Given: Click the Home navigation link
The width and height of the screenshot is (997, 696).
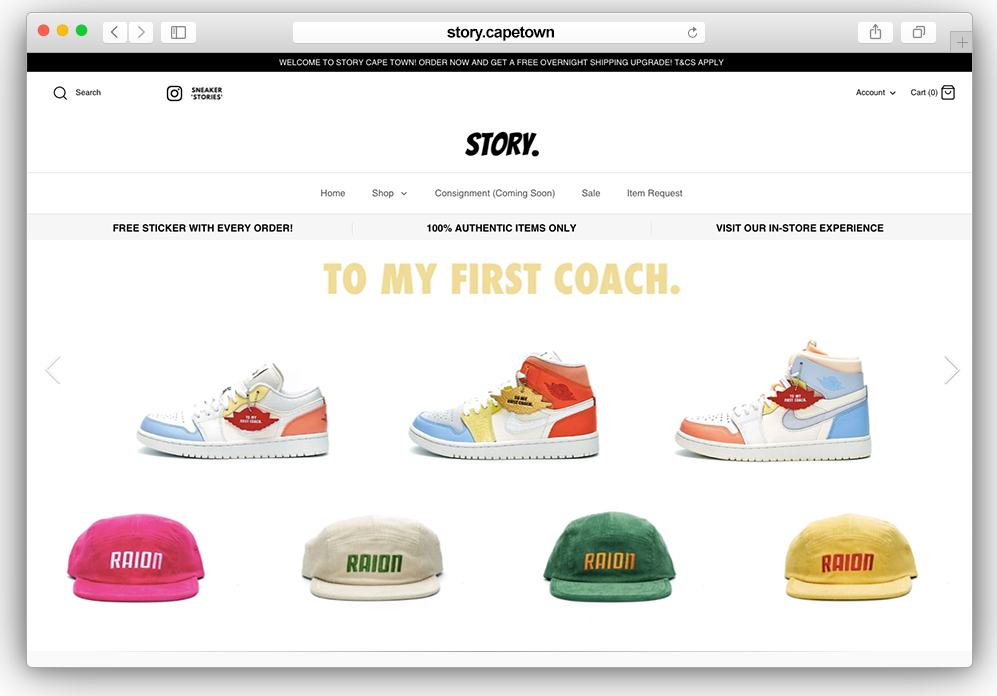Looking at the screenshot, I should coord(333,193).
